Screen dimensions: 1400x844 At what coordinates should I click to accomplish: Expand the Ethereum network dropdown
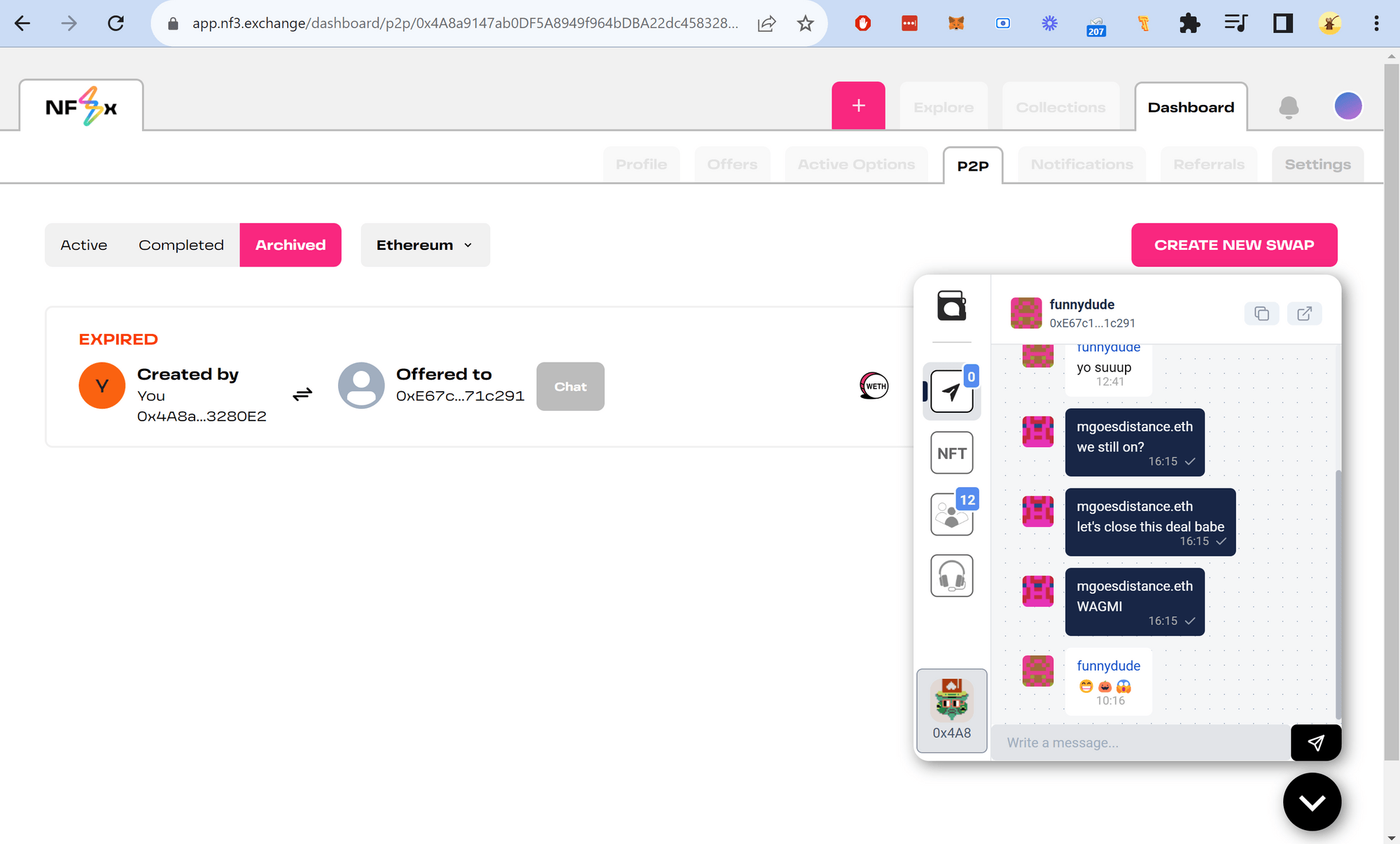[x=425, y=245]
